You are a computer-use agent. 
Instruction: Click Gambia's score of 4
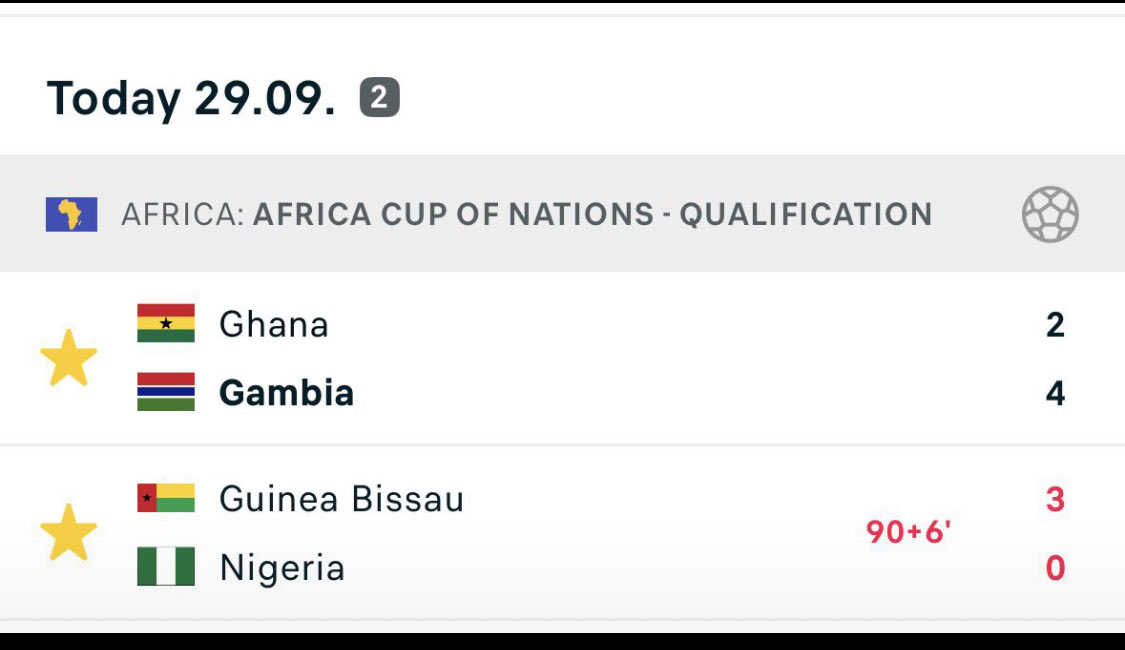[1055, 393]
